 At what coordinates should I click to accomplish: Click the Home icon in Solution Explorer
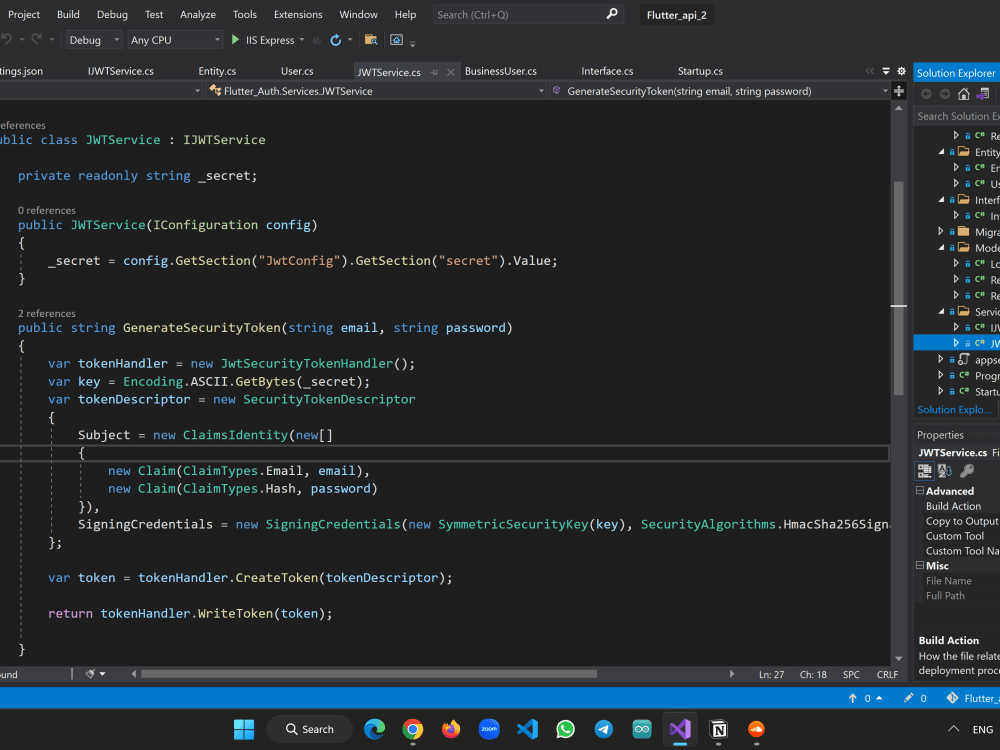click(x=964, y=93)
